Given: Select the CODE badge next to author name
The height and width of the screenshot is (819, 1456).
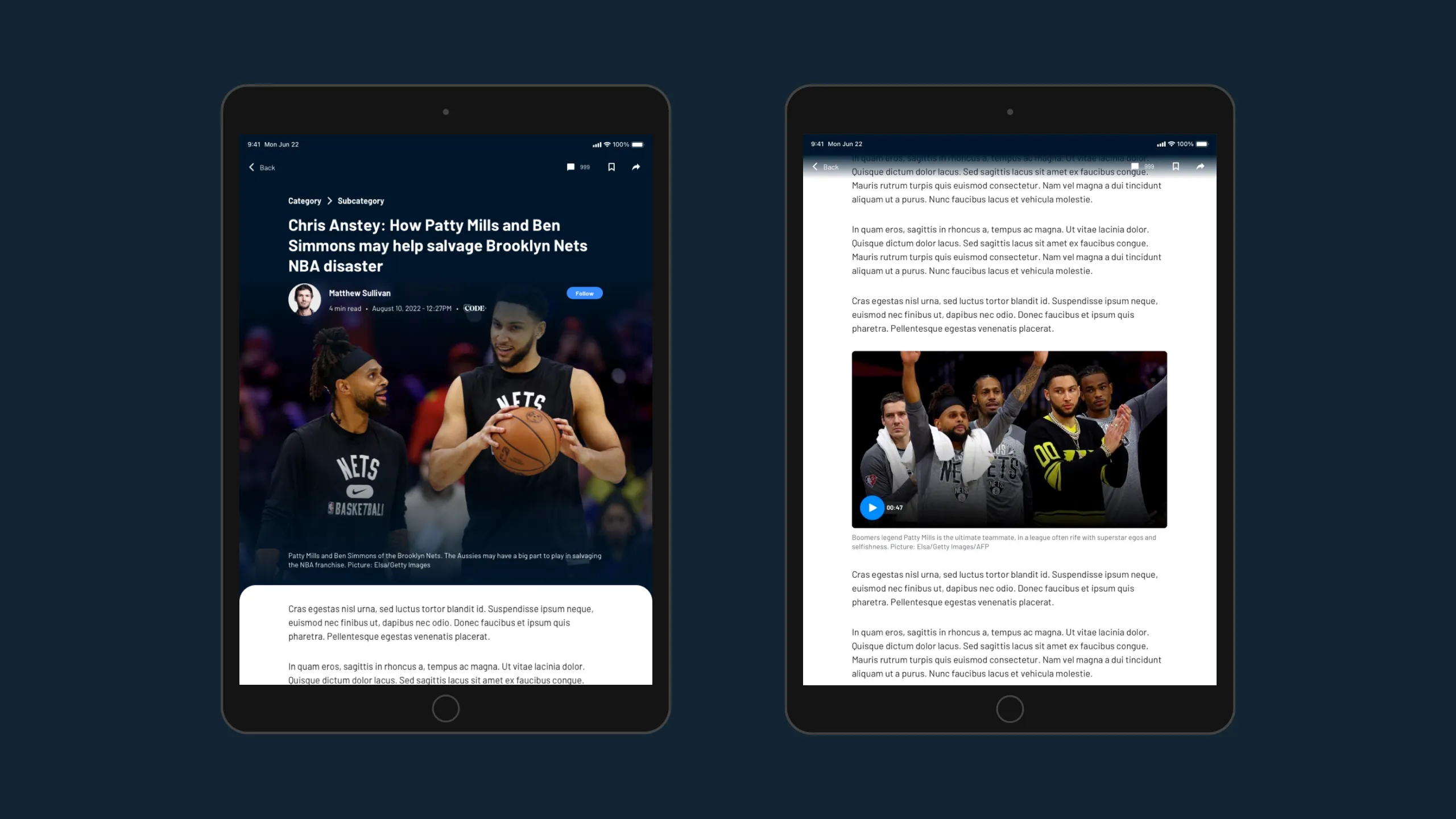Looking at the screenshot, I should 475,308.
